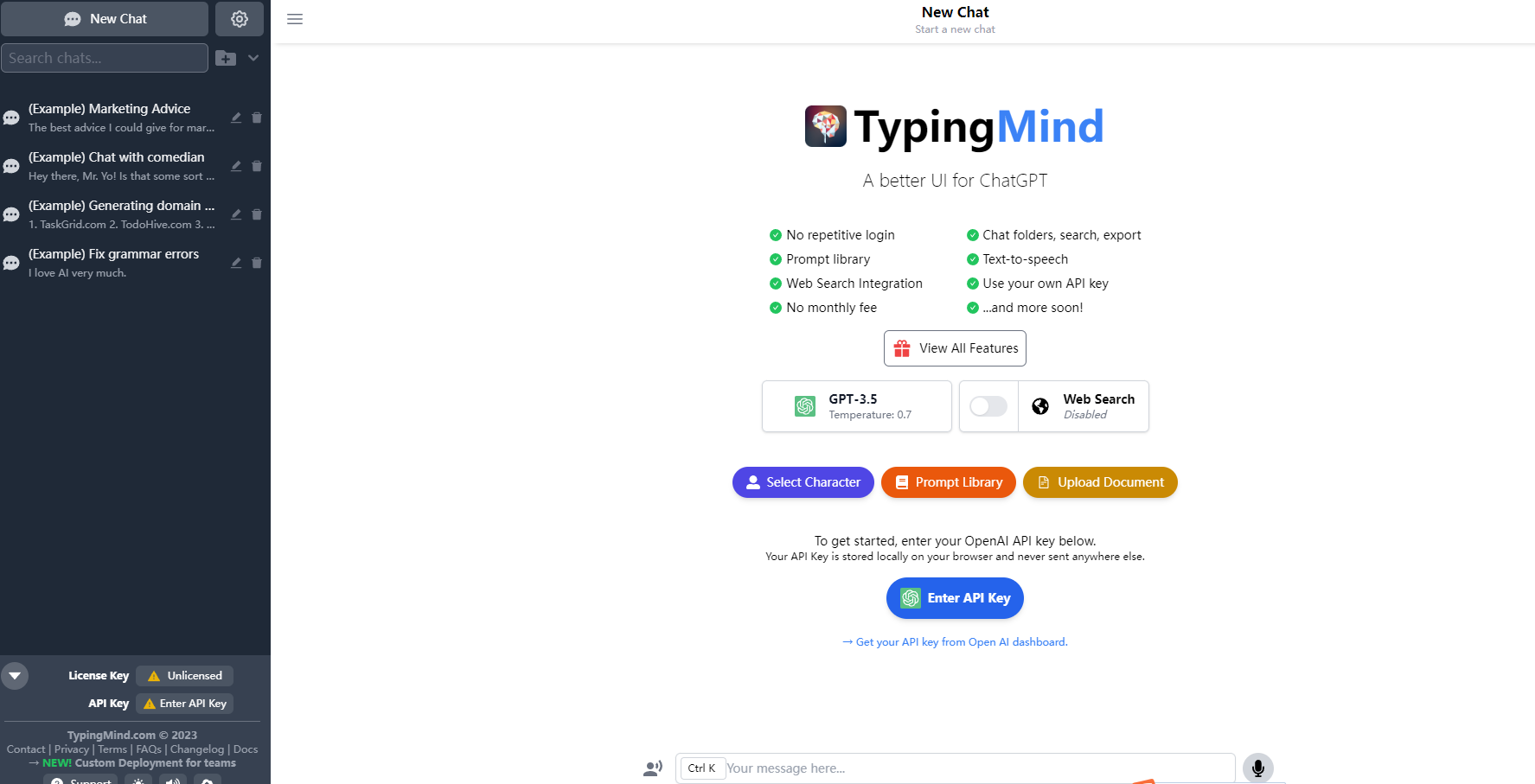The image size is (1535, 784).
Task: Open the (Example) Generating domain chat
Action: [121, 214]
